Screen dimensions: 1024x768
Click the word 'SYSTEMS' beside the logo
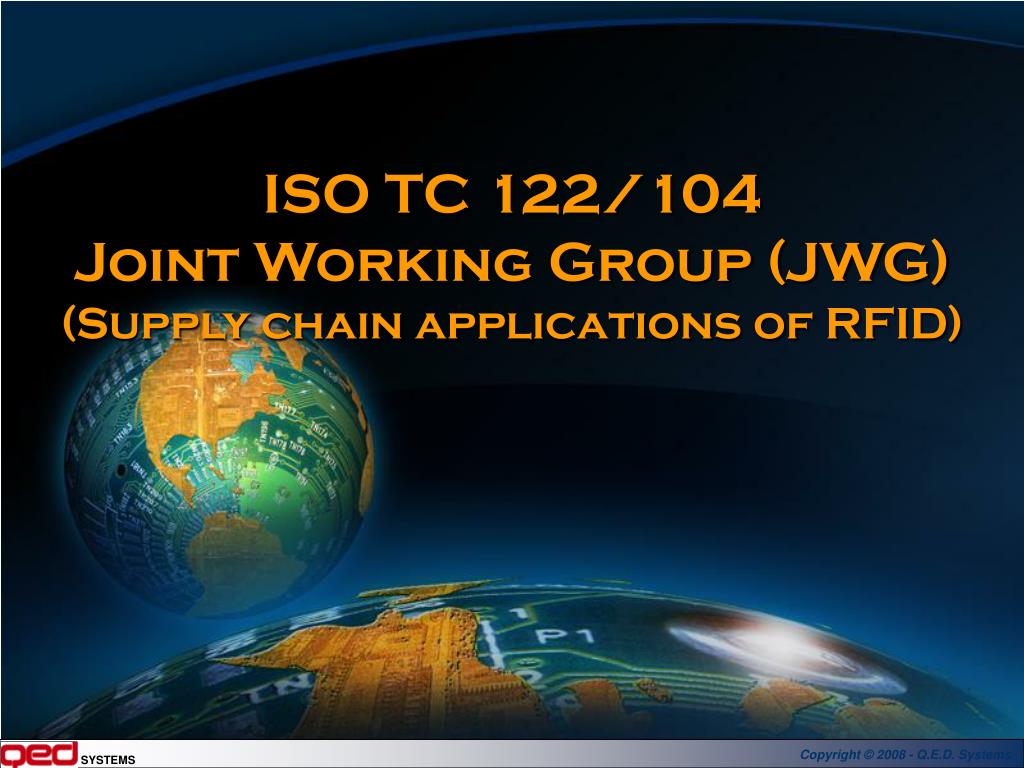pyautogui.click(x=108, y=760)
